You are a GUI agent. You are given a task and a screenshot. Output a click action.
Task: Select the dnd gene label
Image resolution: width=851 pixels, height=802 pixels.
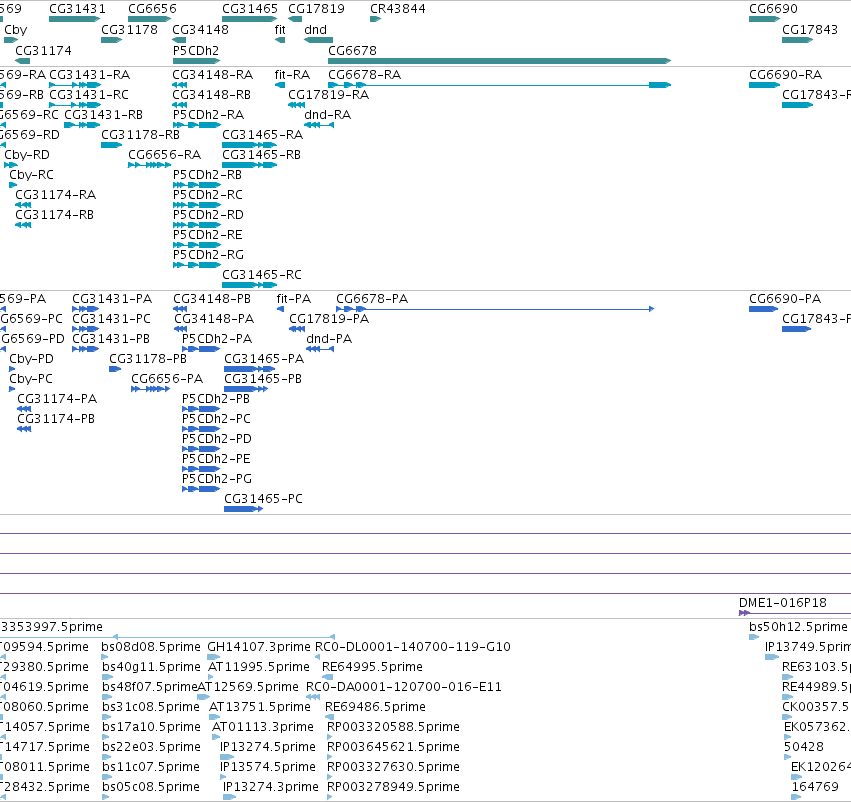(x=315, y=29)
